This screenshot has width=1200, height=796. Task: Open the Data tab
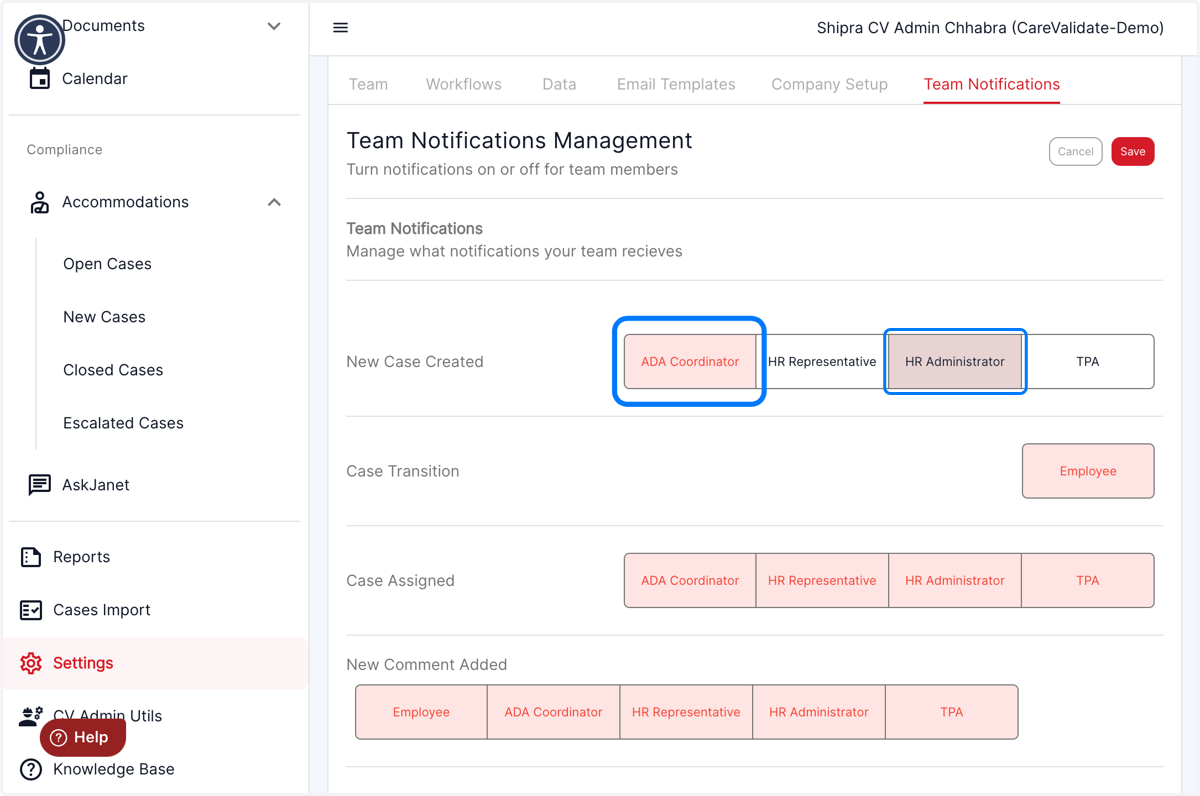559,84
